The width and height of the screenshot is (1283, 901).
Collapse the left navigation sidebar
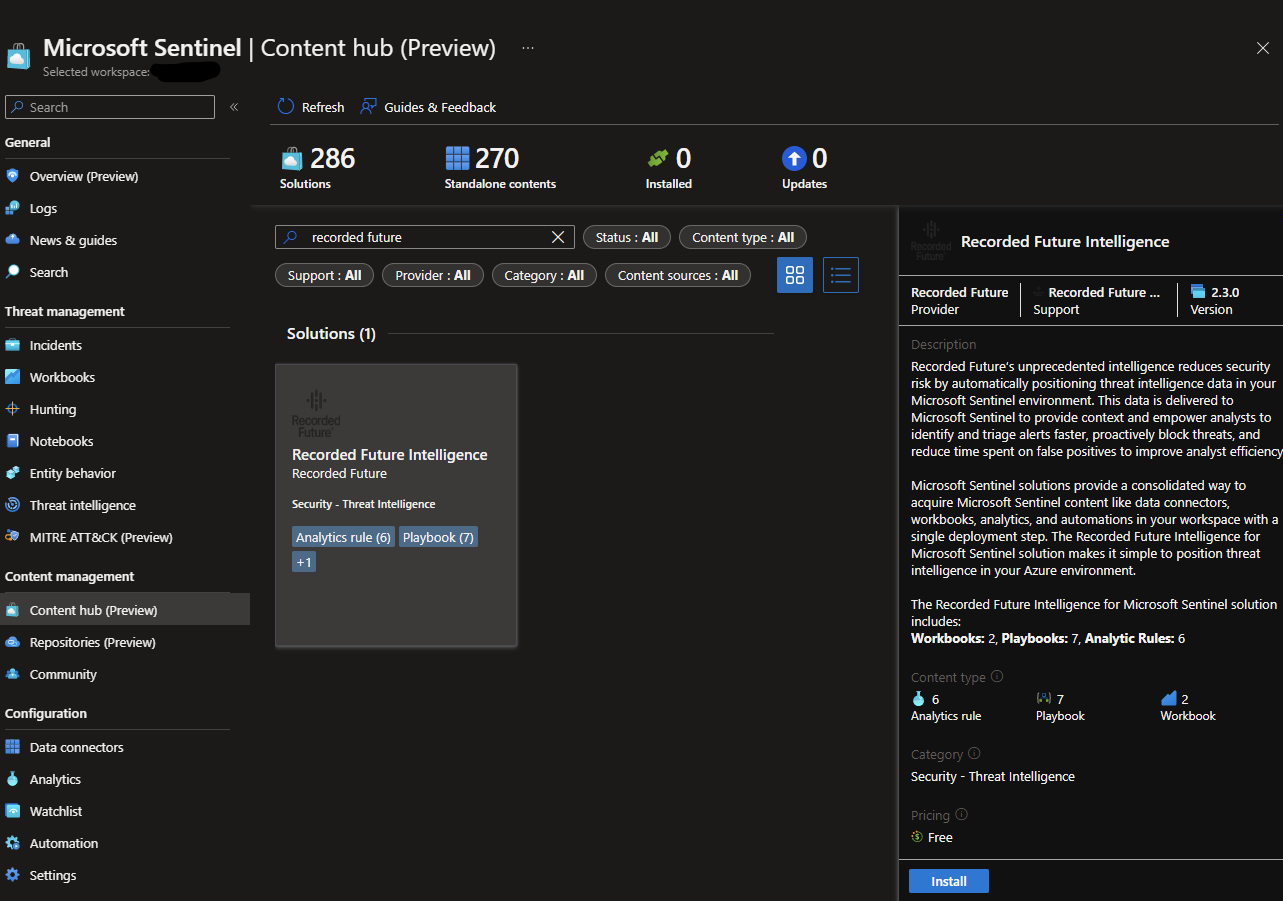tap(234, 107)
